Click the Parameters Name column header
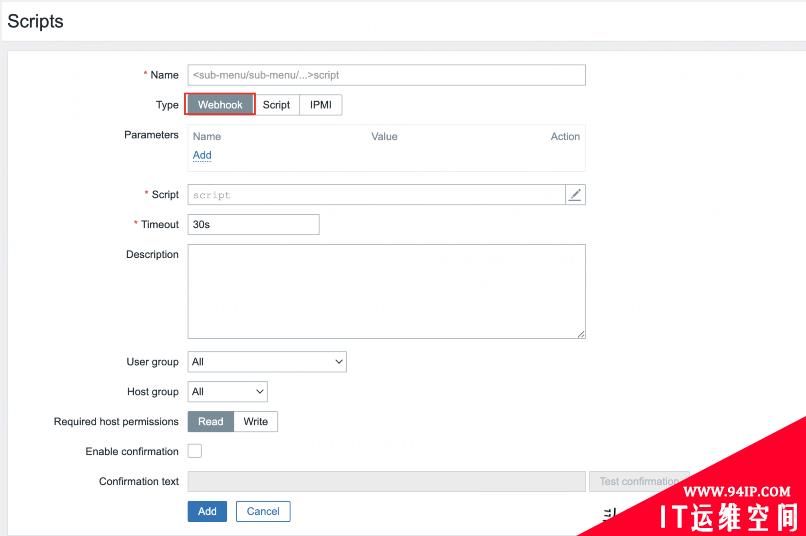 tap(207, 137)
